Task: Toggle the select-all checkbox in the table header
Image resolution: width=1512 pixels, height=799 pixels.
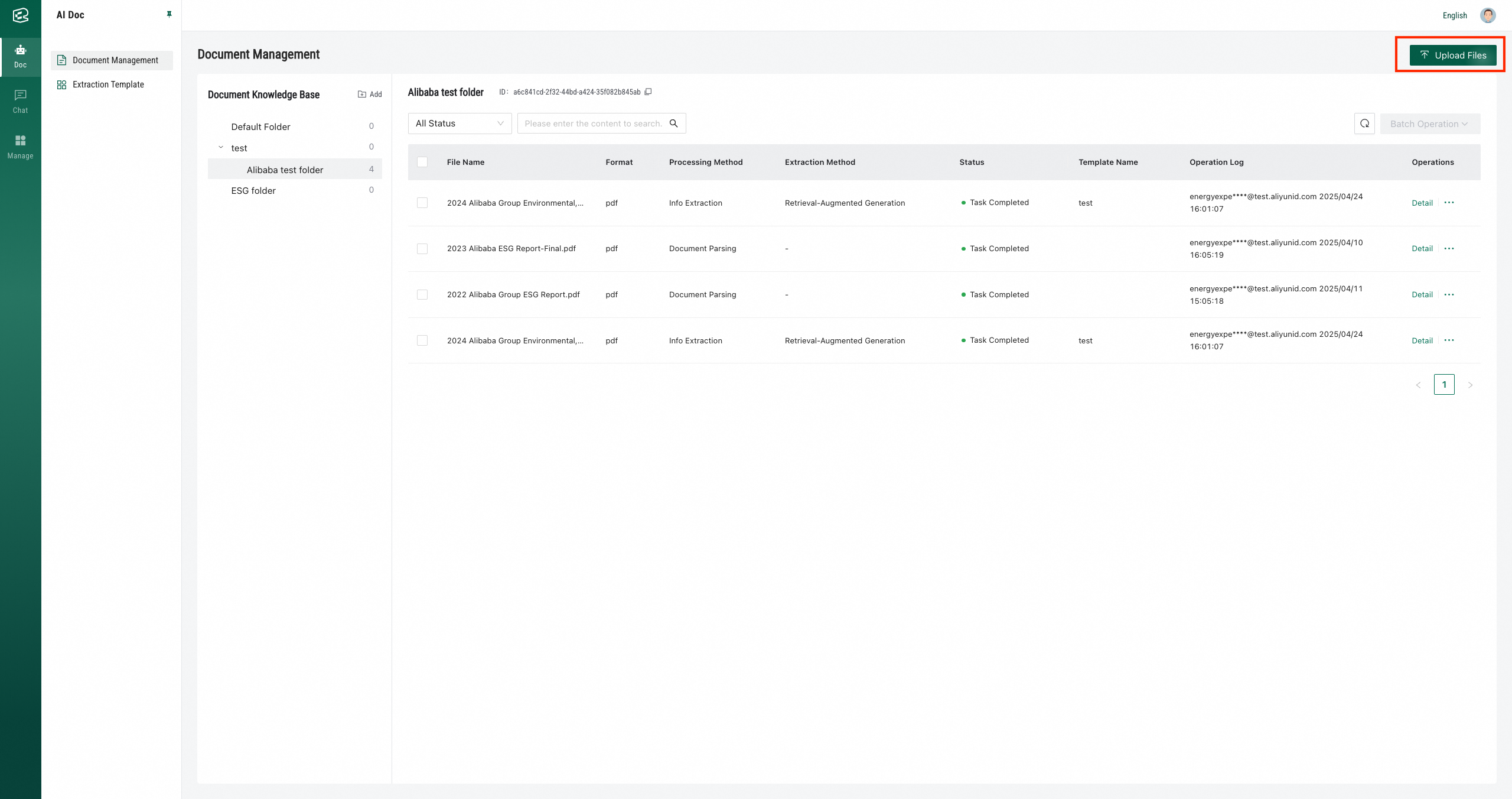Action: click(422, 162)
